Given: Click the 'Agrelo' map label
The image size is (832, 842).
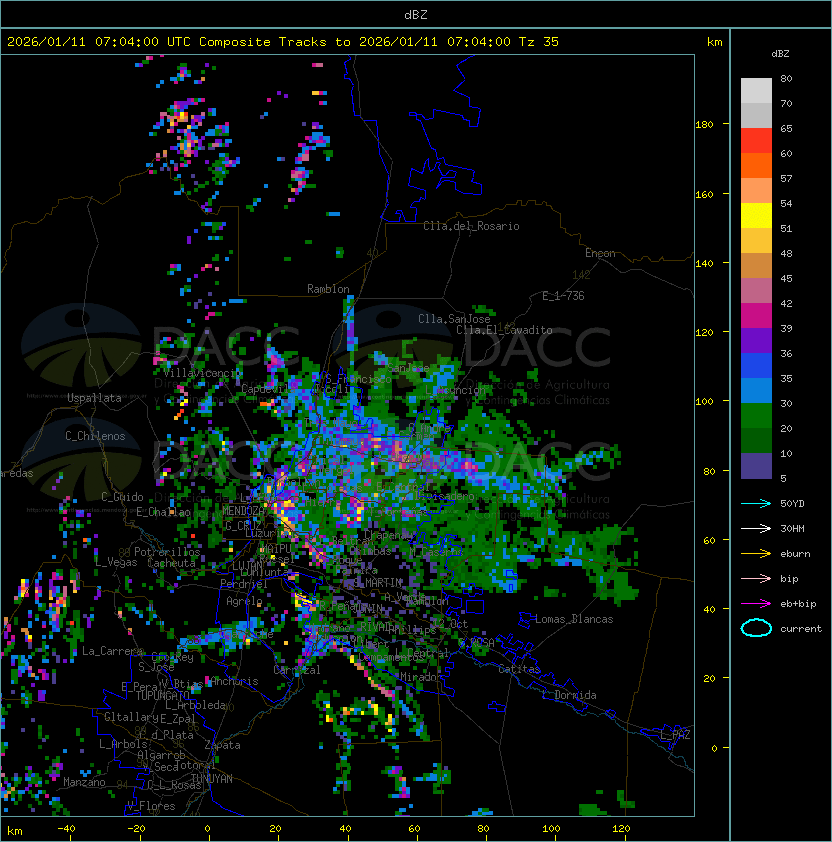Looking at the screenshot, I should [244, 601].
